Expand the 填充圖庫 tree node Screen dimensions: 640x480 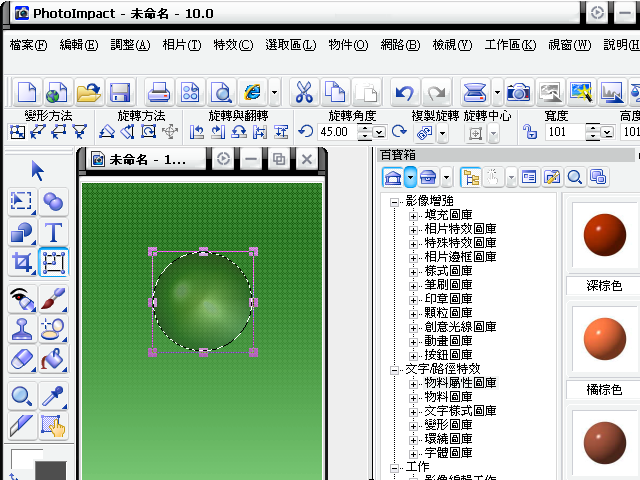click(x=413, y=216)
